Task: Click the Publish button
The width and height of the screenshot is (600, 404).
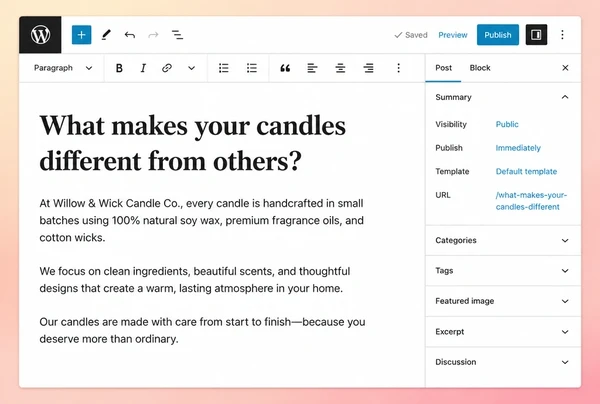Action: pyautogui.click(x=498, y=35)
